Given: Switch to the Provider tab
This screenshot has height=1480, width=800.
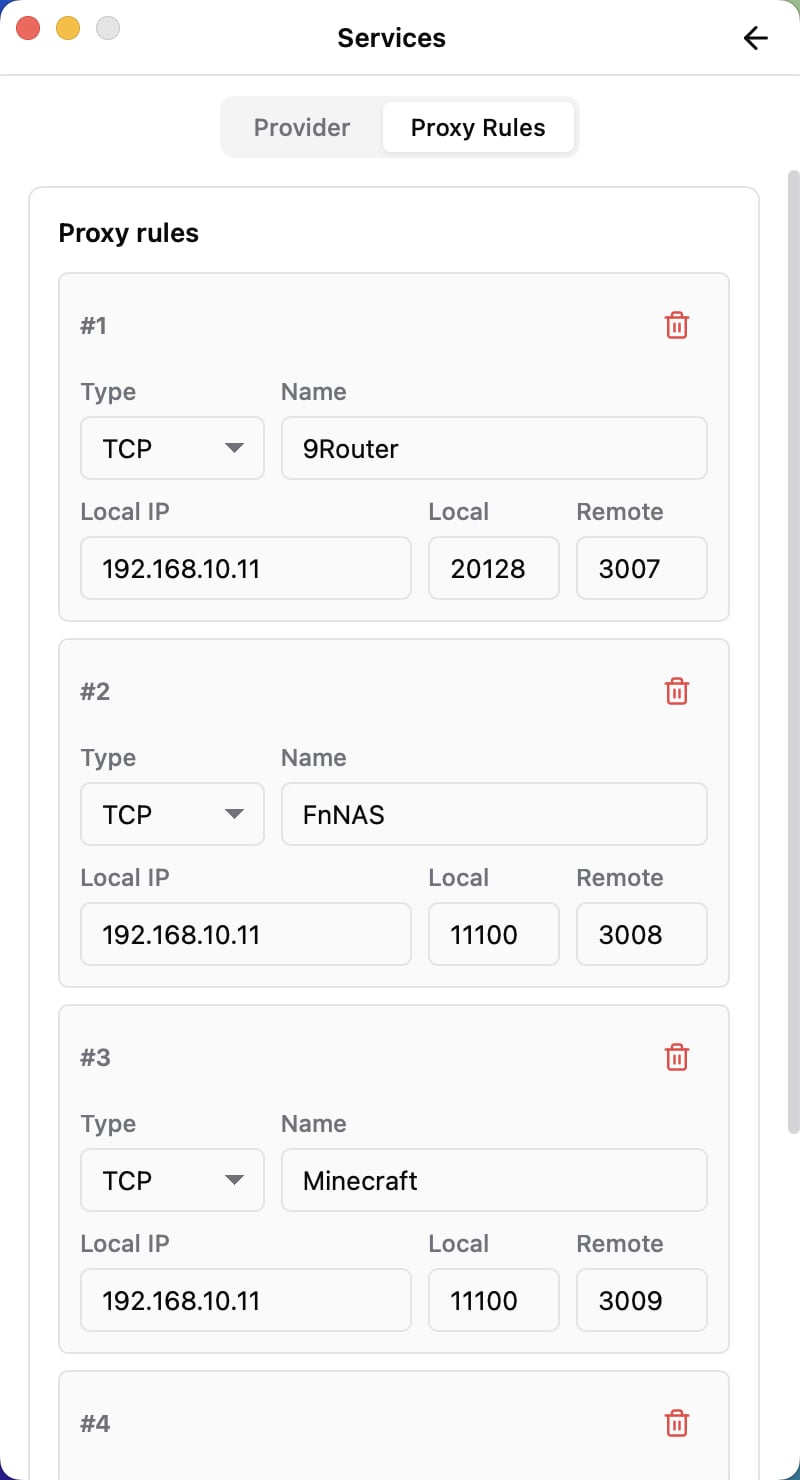Looking at the screenshot, I should click(x=302, y=127).
